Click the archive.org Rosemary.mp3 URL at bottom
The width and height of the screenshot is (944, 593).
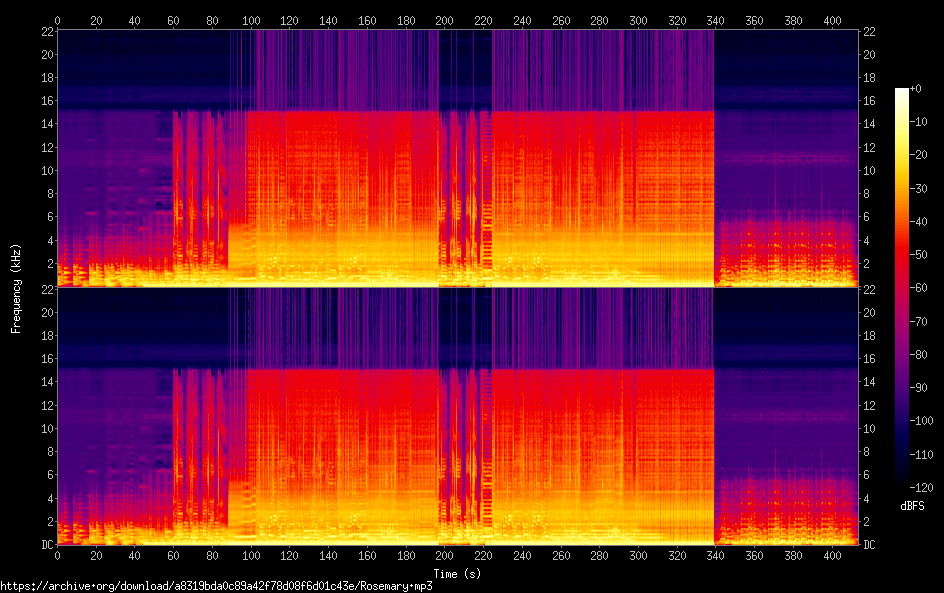point(216,586)
